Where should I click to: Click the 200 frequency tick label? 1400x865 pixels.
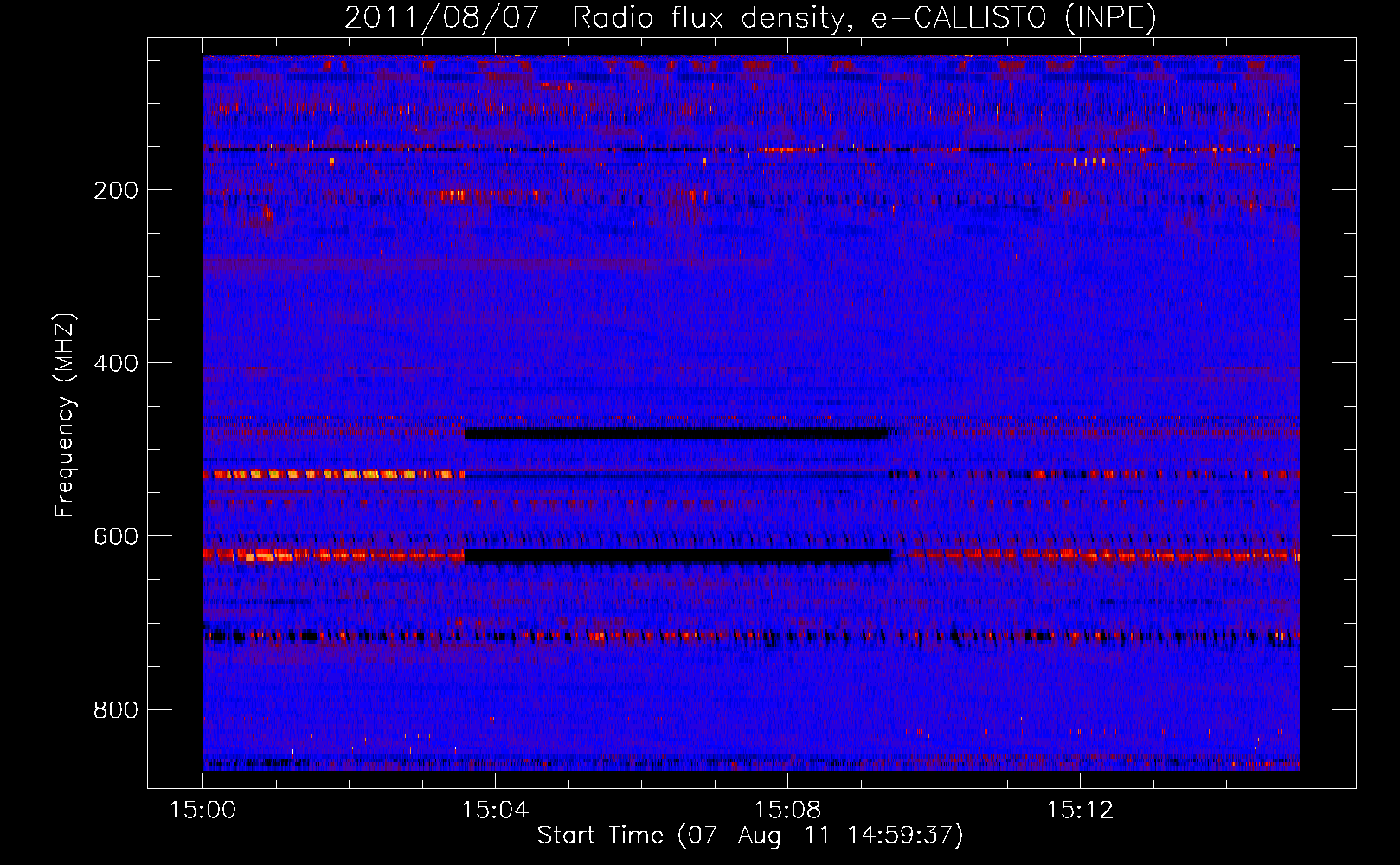click(x=116, y=190)
